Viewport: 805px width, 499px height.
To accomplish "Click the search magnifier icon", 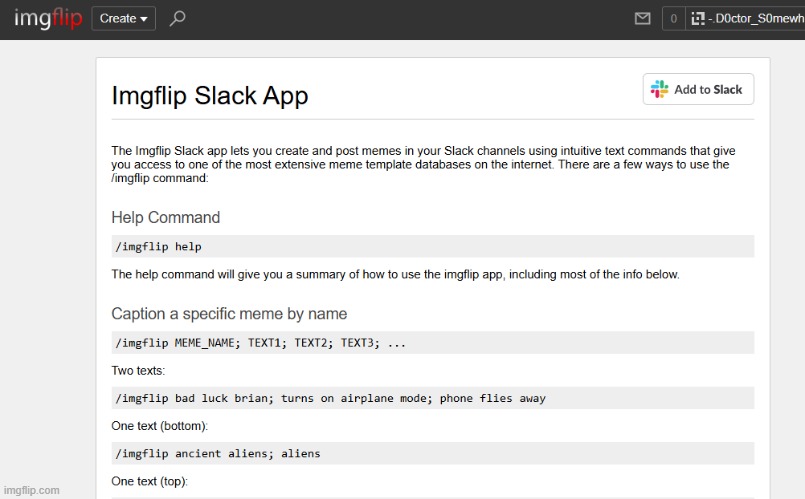I will point(178,19).
